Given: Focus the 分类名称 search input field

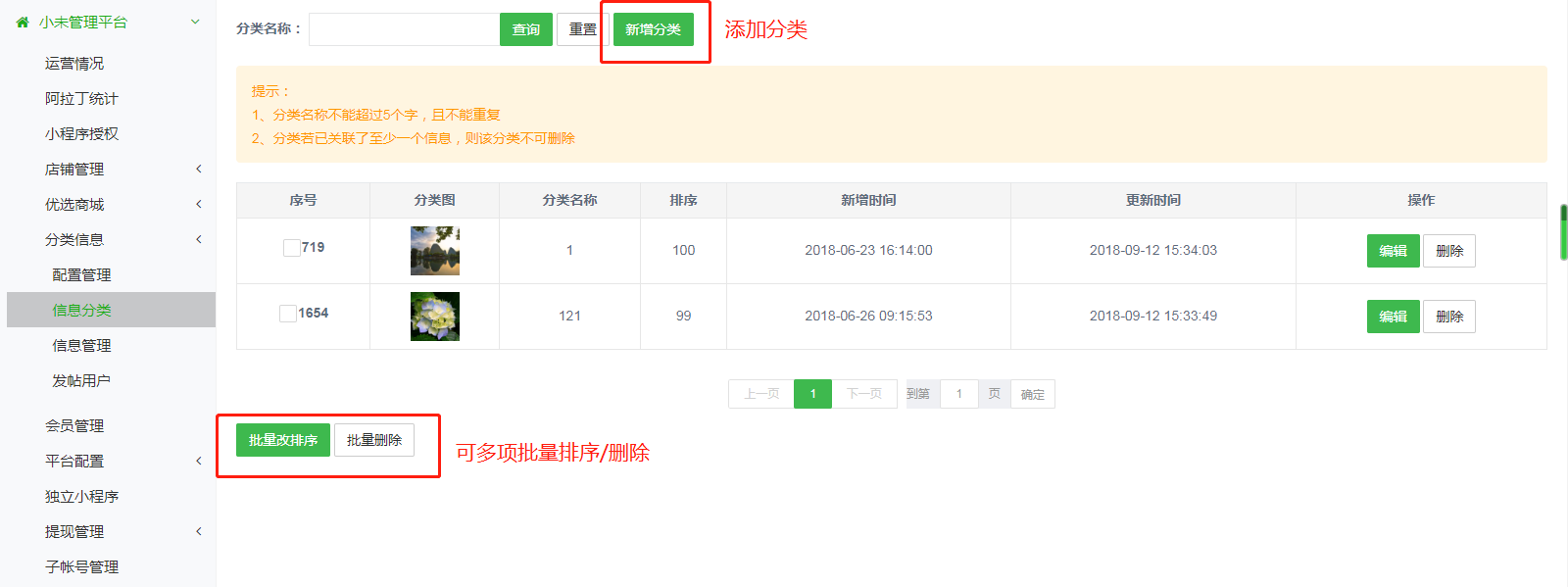Looking at the screenshot, I should (x=404, y=29).
